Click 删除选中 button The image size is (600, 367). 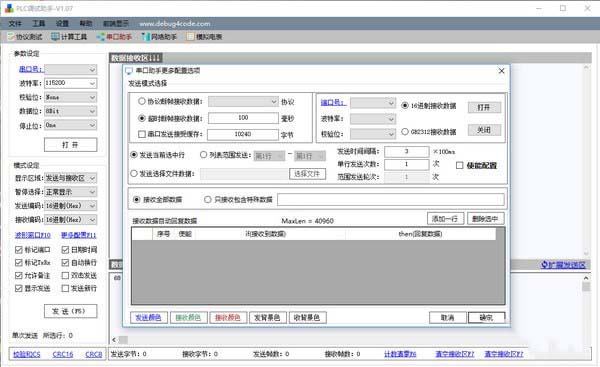(486, 219)
